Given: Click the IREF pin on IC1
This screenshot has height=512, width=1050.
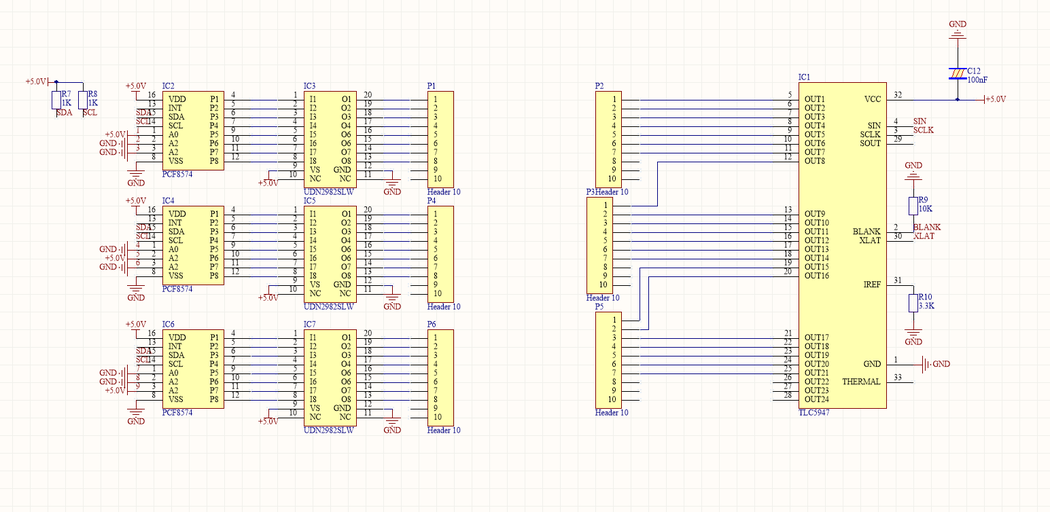Looking at the screenshot, I should (x=871, y=285).
